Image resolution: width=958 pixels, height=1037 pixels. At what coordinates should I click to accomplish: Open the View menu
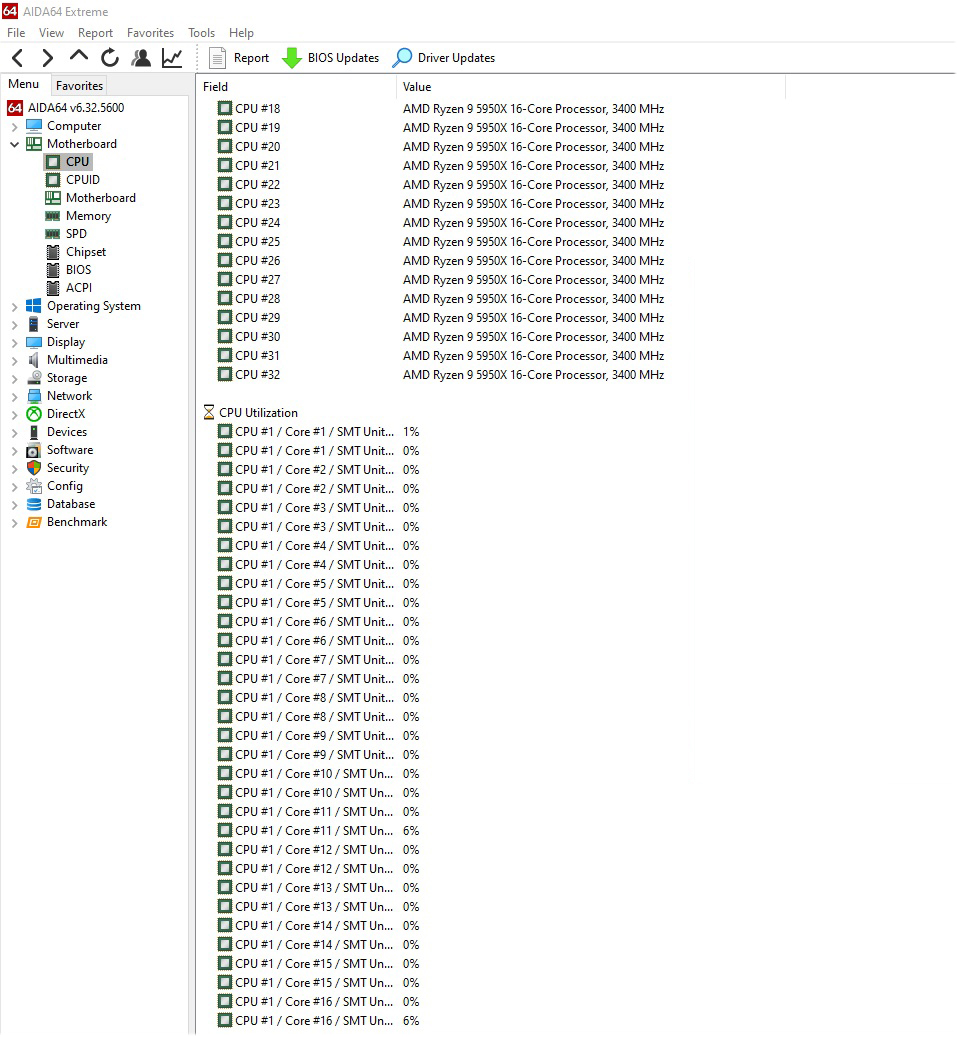[51, 32]
